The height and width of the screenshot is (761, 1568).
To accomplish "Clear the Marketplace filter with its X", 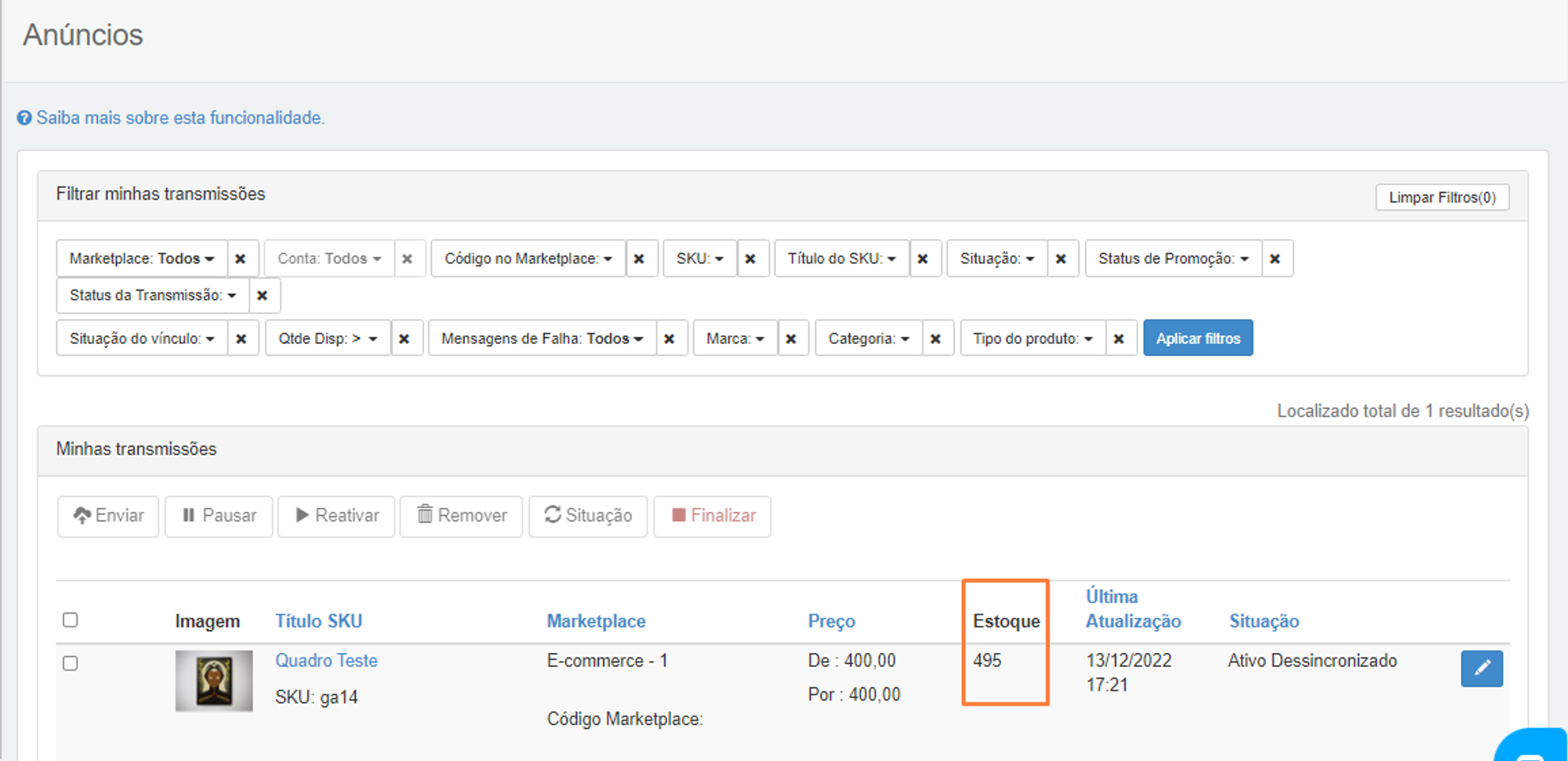I will coord(241,259).
